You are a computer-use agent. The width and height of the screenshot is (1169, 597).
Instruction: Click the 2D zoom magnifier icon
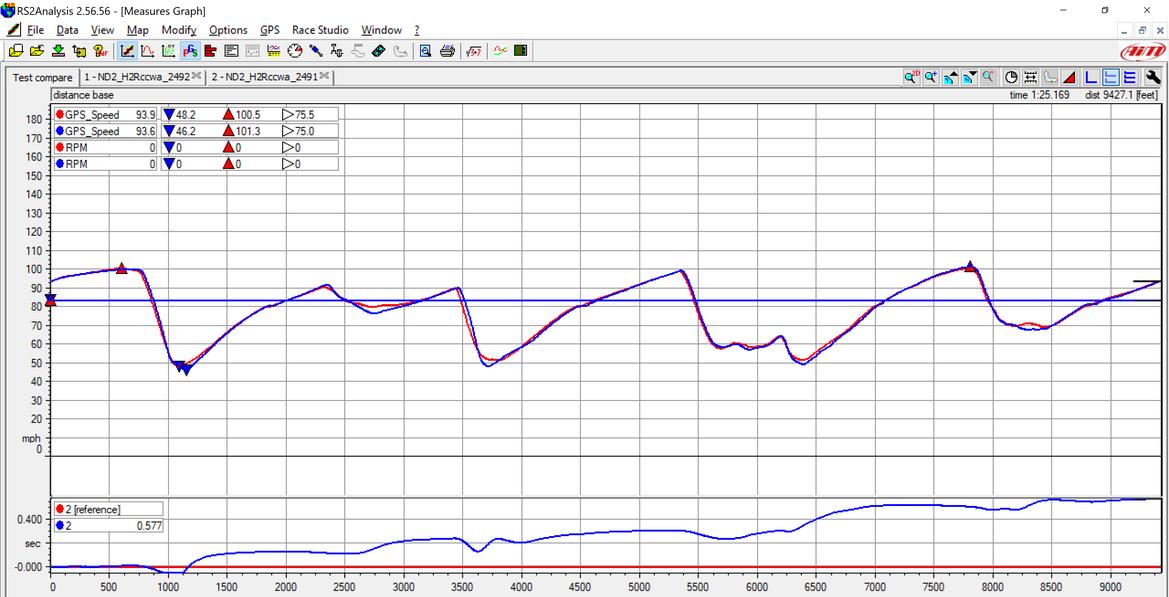click(x=911, y=77)
